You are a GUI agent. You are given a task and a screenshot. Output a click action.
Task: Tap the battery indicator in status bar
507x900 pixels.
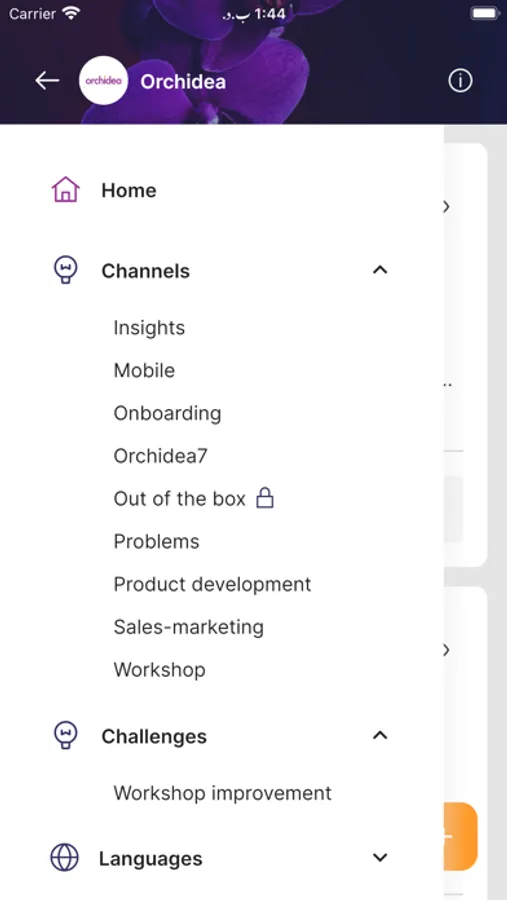click(x=485, y=14)
